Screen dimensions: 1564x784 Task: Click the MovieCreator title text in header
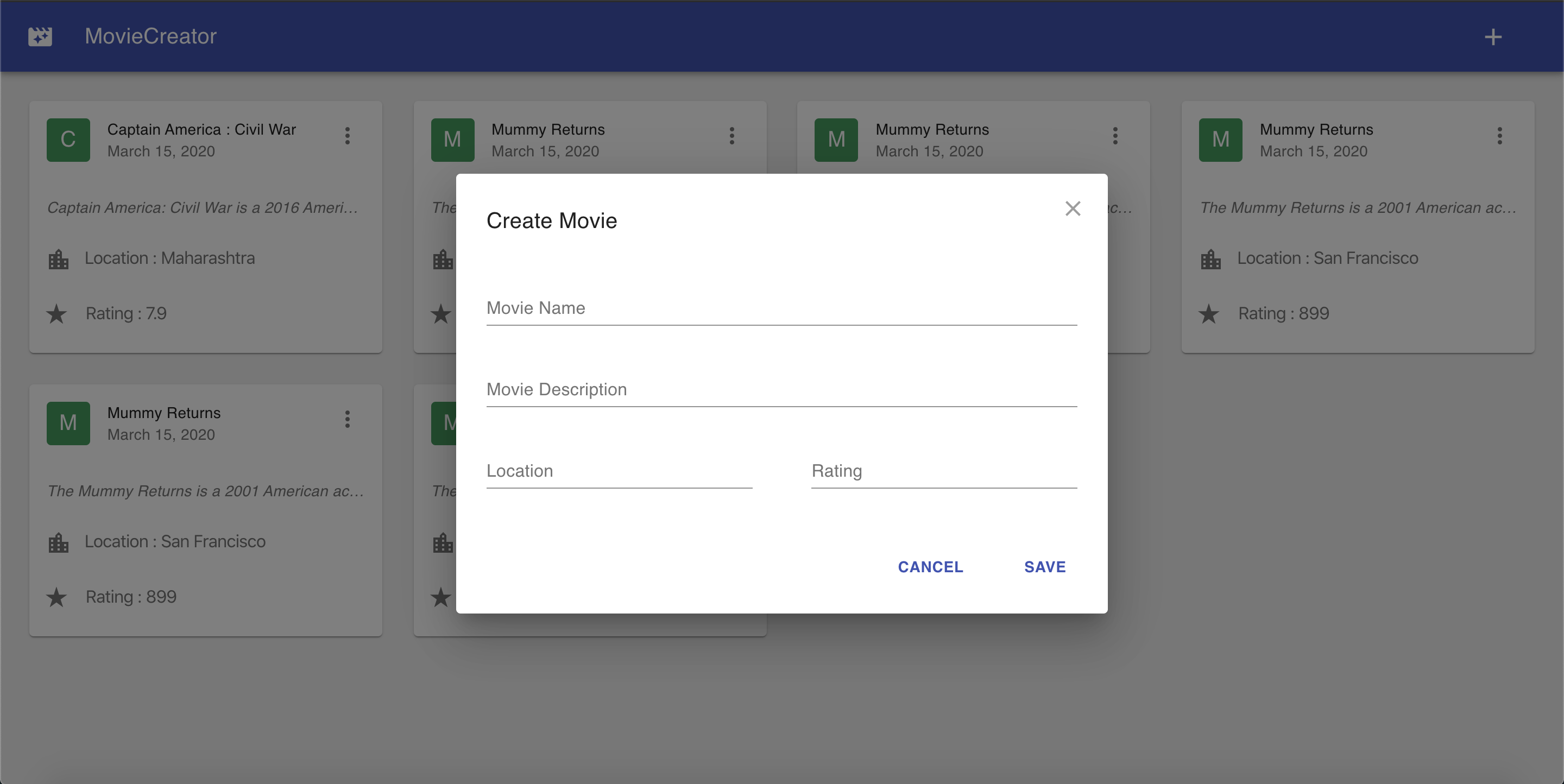pyautogui.click(x=150, y=36)
